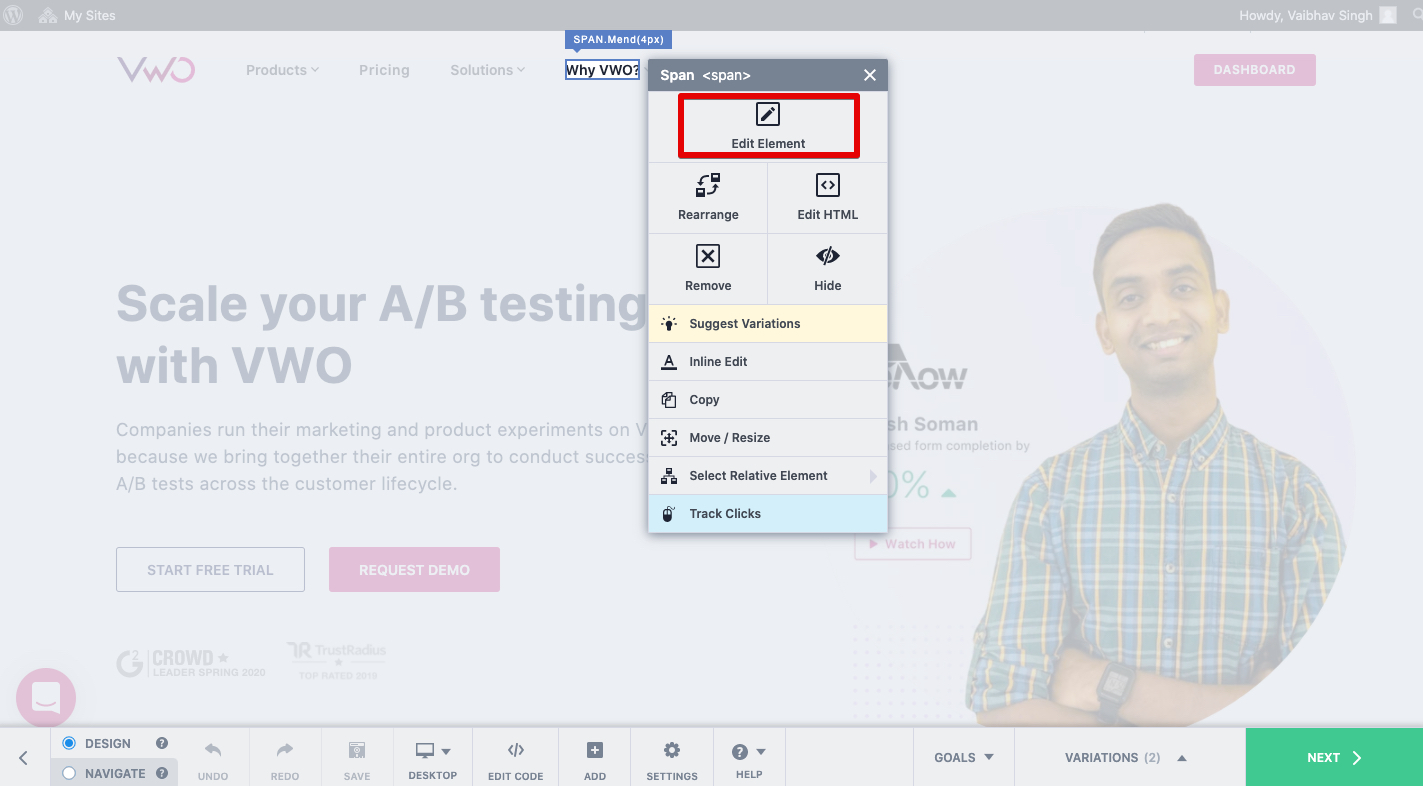
Task: Hide the selected span element
Action: click(x=827, y=269)
